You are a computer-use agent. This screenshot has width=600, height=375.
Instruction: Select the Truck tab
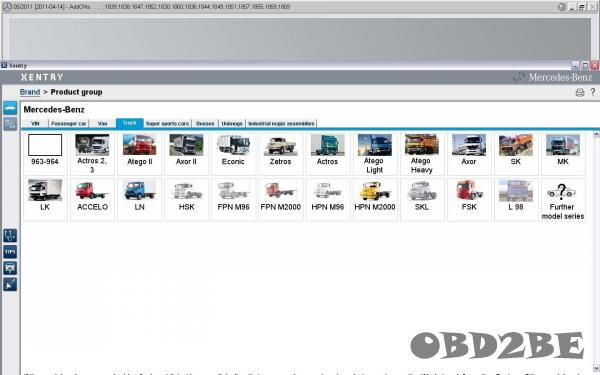130,123
